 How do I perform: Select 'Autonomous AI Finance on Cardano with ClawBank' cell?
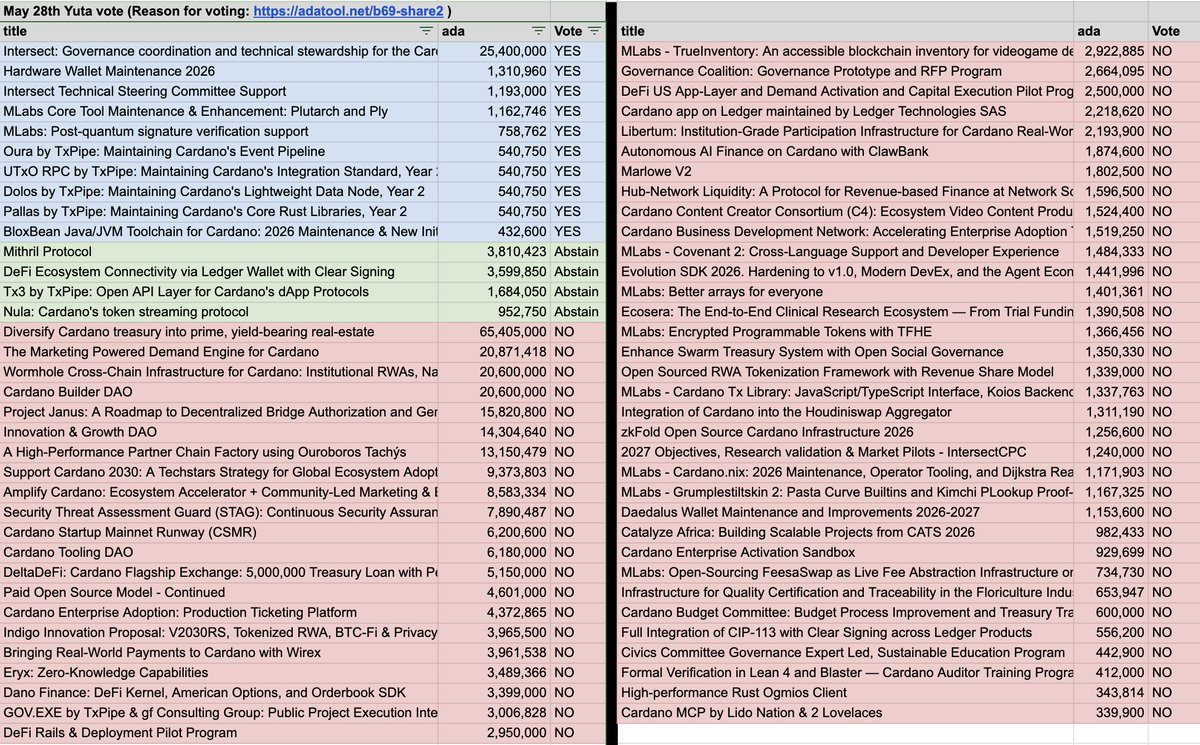click(848, 151)
